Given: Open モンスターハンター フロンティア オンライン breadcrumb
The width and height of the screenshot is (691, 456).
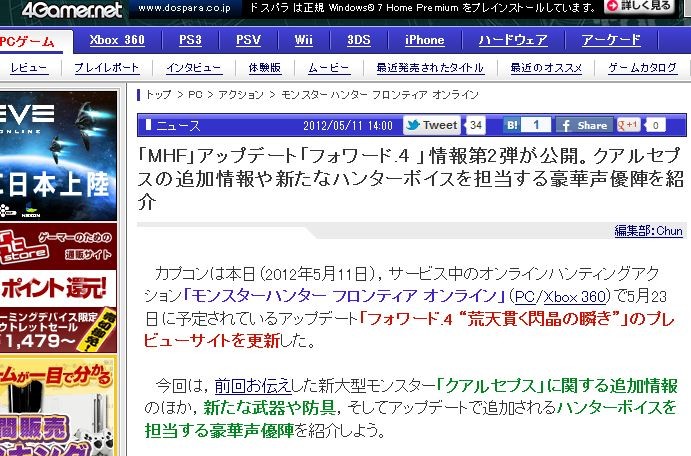Looking at the screenshot, I should coord(380,95).
